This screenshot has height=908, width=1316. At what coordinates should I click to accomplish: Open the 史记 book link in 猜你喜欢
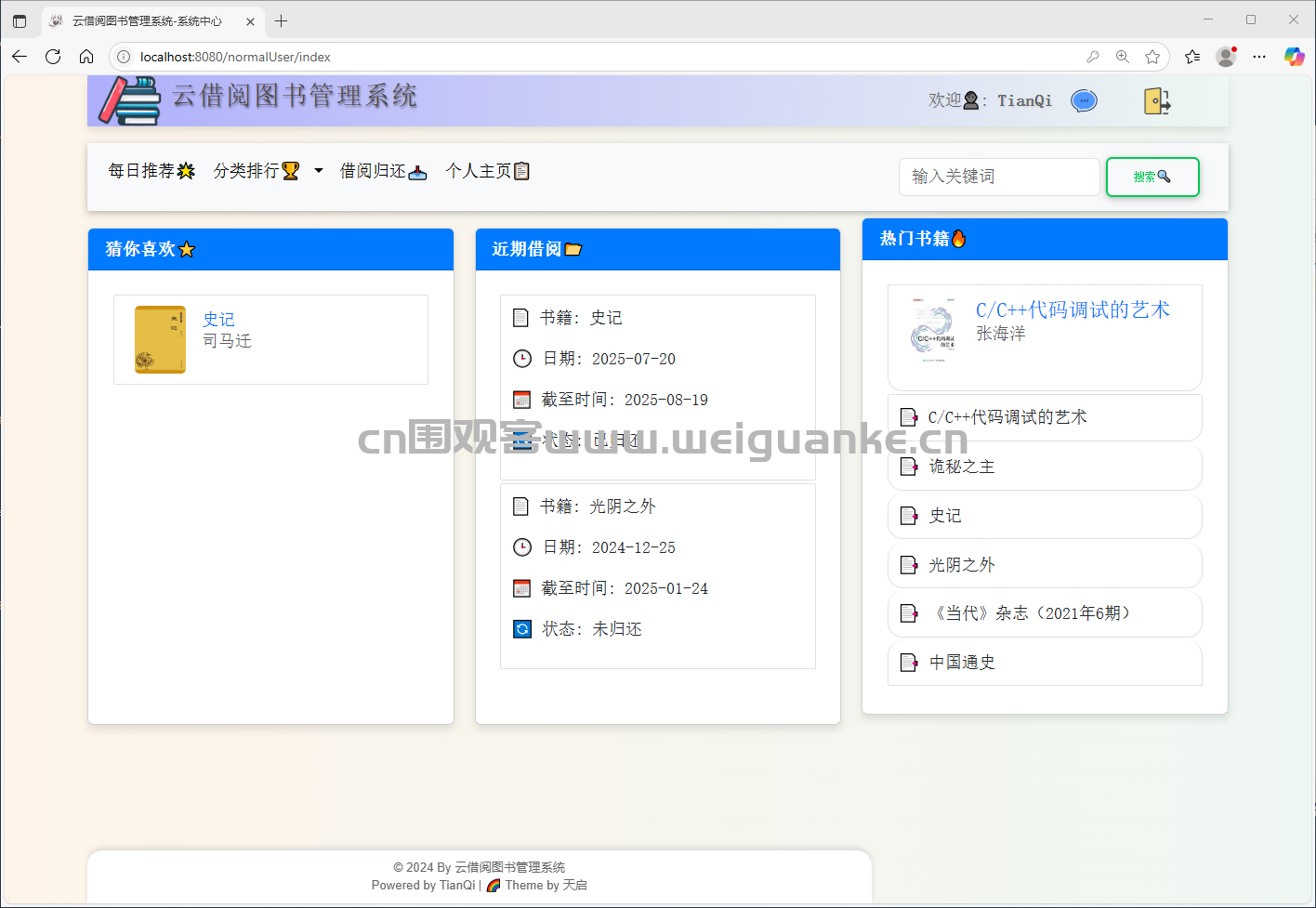(x=218, y=319)
